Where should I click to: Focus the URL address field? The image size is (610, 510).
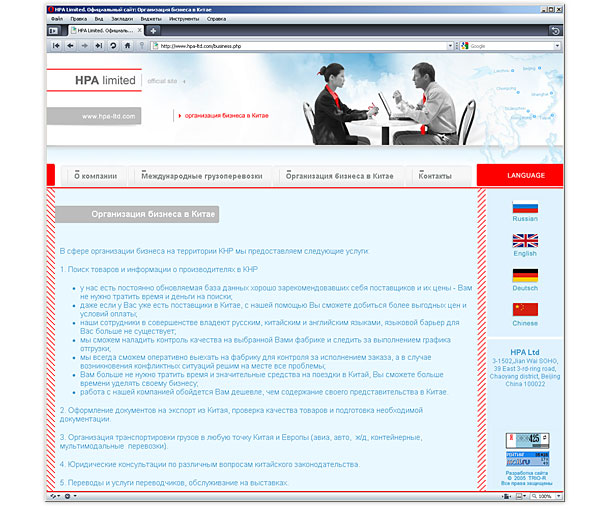303,46
